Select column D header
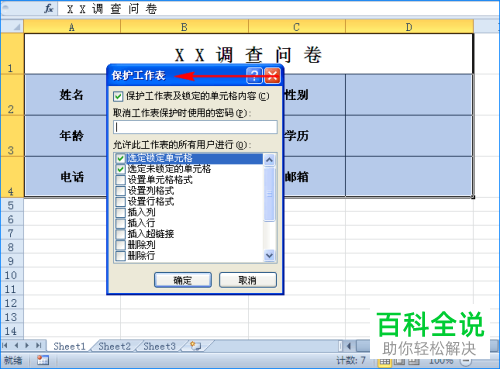The height and width of the screenshot is (369, 500). tap(409, 27)
